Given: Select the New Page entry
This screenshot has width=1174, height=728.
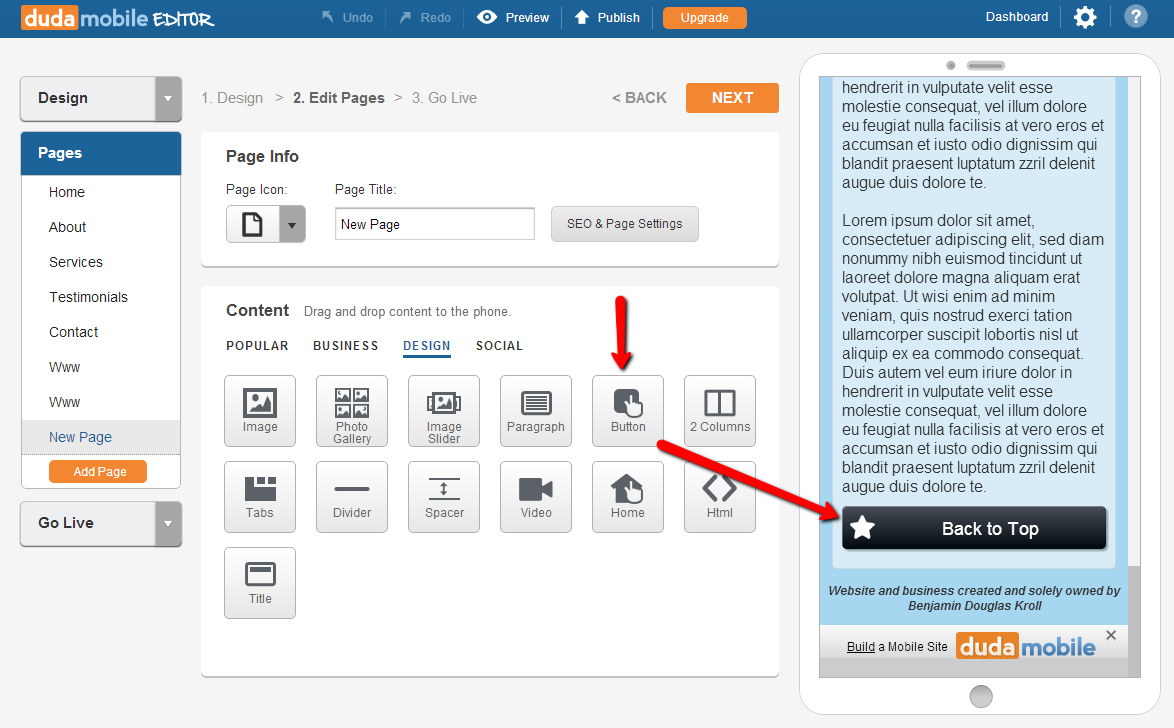Looking at the screenshot, I should pyautogui.click(x=101, y=437).
